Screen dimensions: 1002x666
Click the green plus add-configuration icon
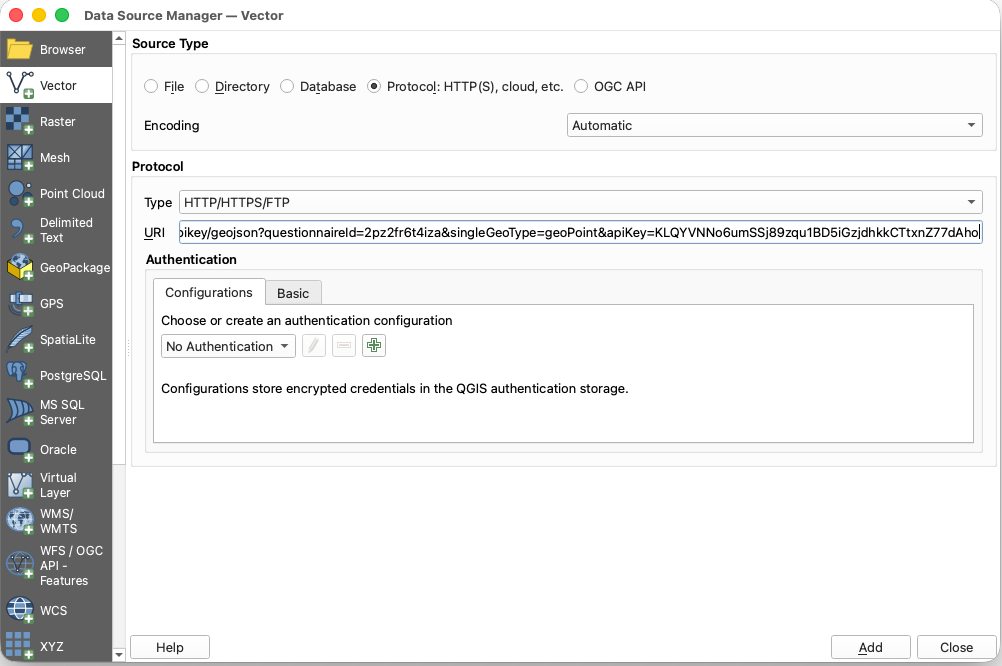[x=374, y=346]
